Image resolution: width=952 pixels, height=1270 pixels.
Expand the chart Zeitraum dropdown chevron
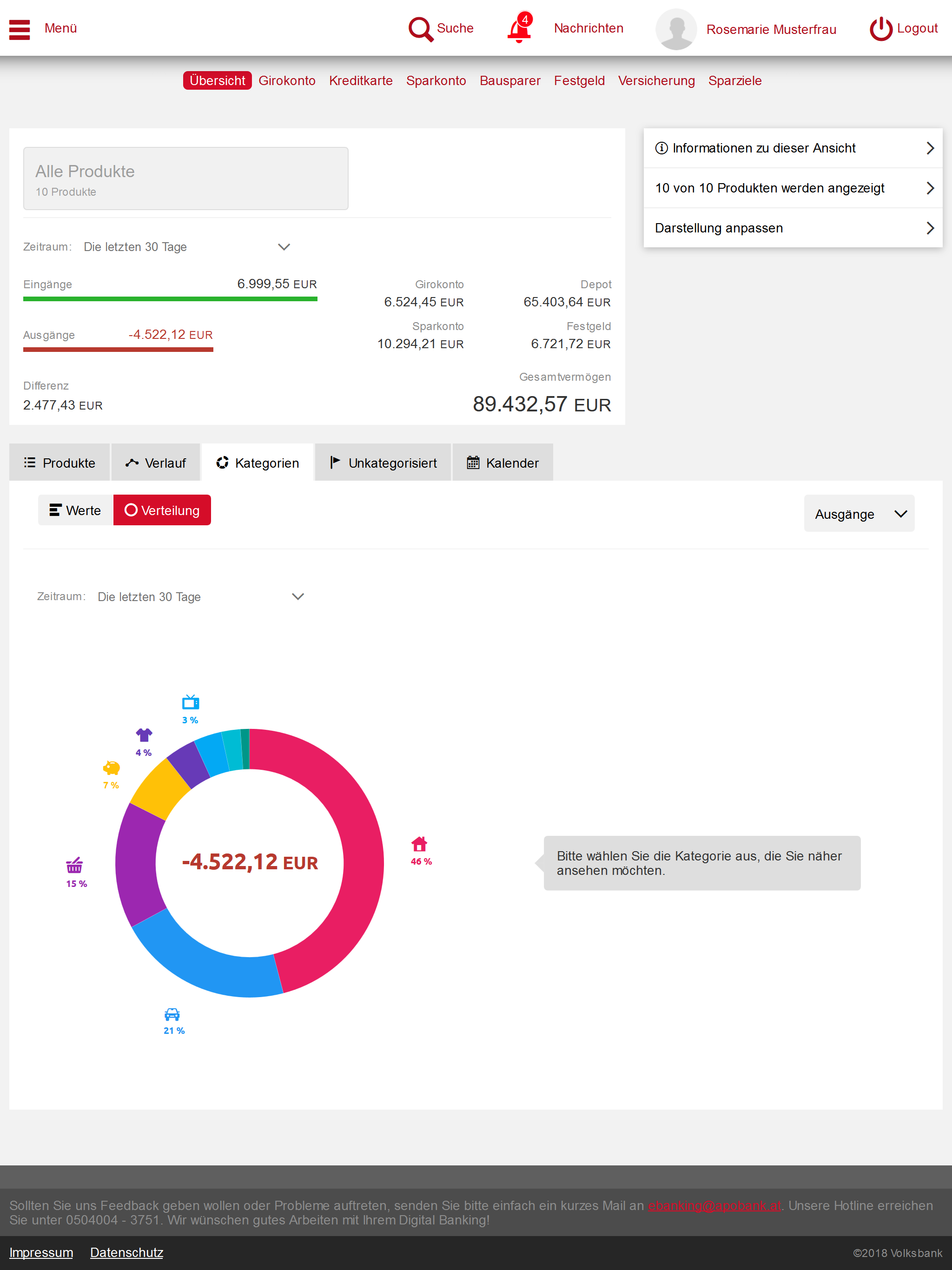tap(297, 596)
